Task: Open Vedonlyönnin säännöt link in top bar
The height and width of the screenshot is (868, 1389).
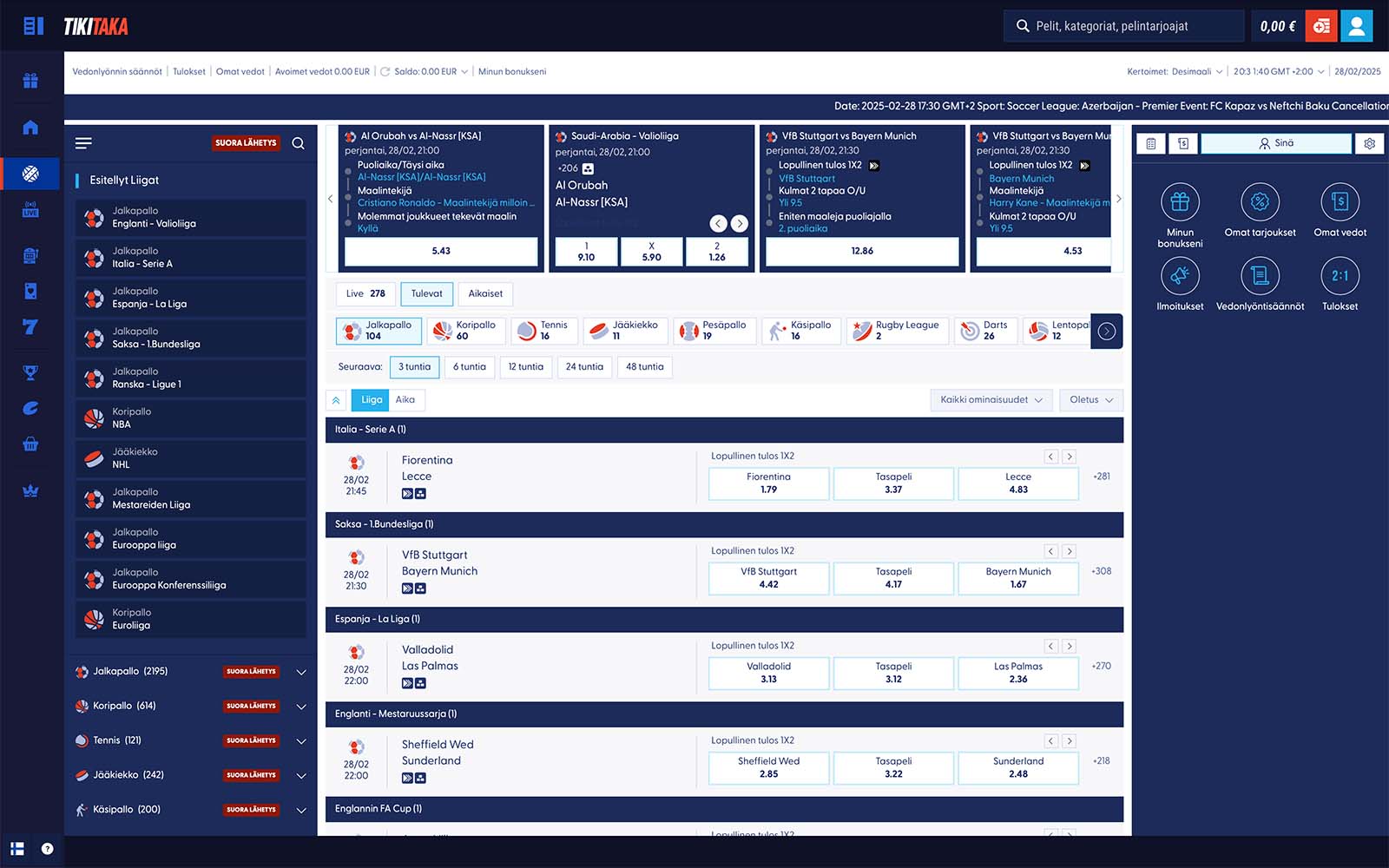Action: tap(117, 72)
